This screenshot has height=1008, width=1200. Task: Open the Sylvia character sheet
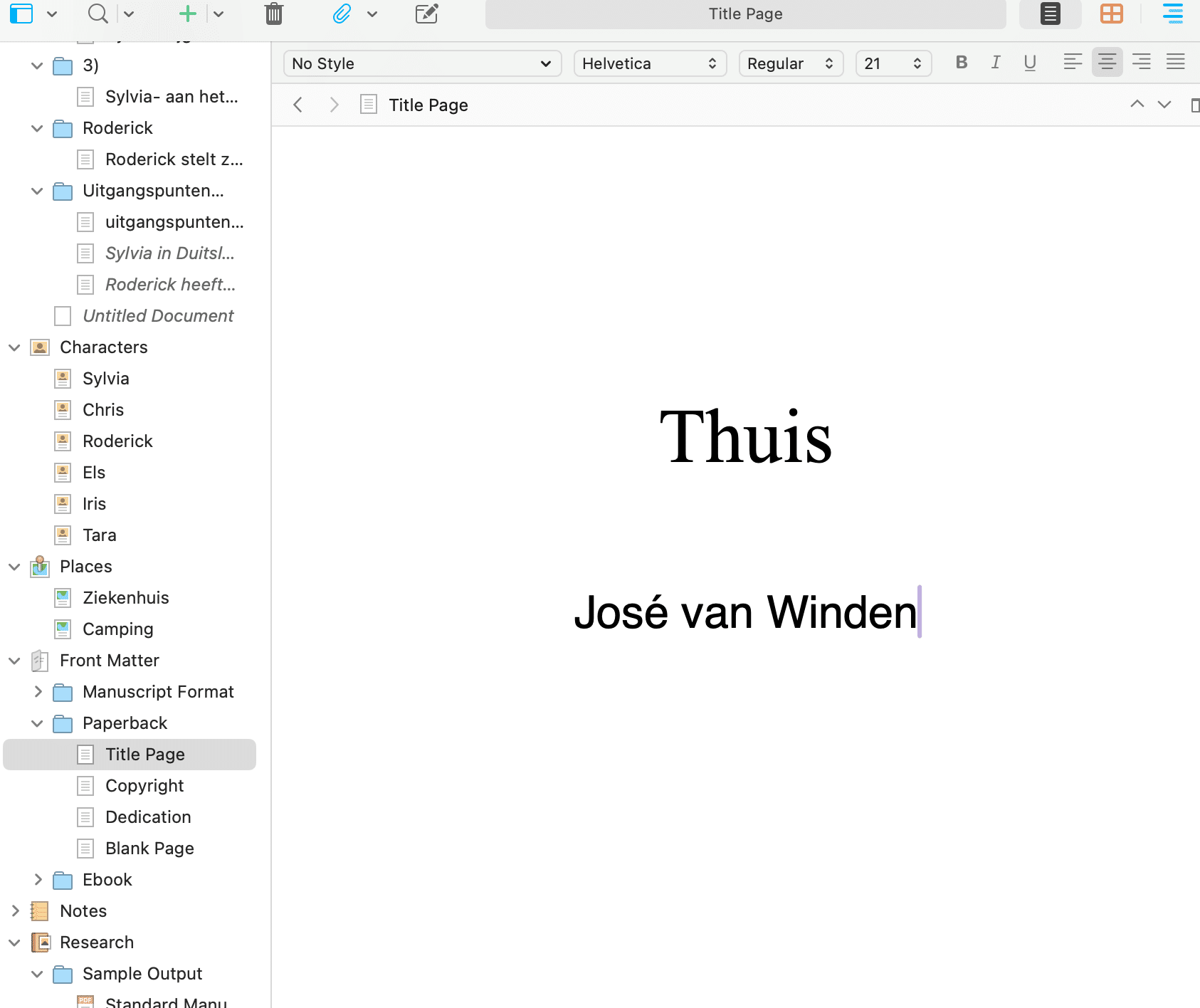105,379
